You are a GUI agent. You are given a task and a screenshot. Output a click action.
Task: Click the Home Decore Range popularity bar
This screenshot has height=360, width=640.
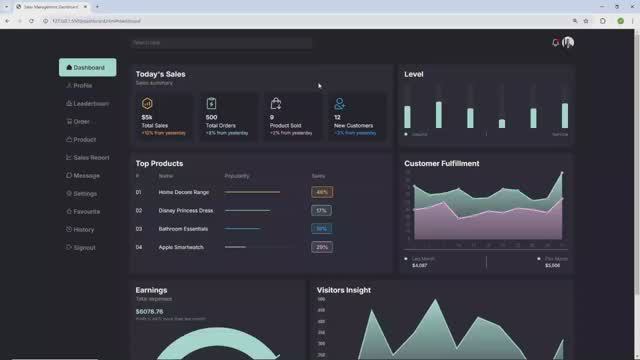coord(252,192)
